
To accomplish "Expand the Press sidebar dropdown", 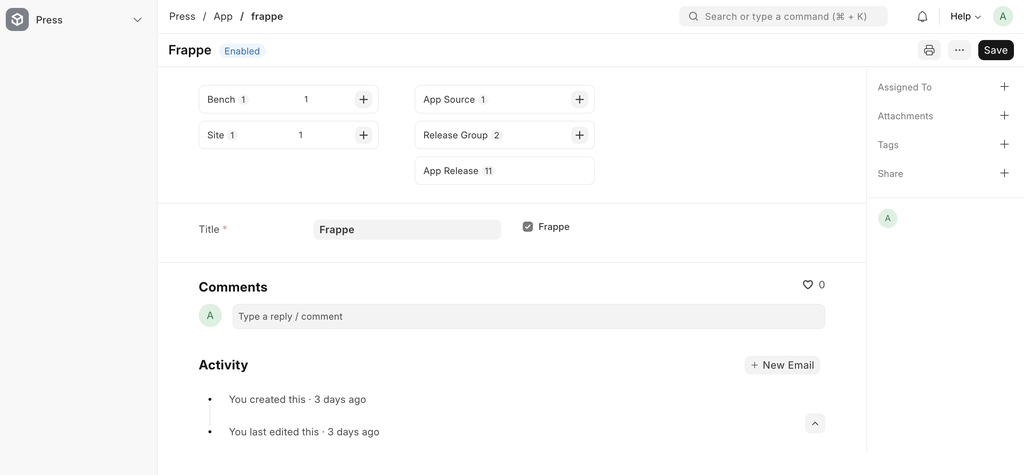I will pos(137,20).
